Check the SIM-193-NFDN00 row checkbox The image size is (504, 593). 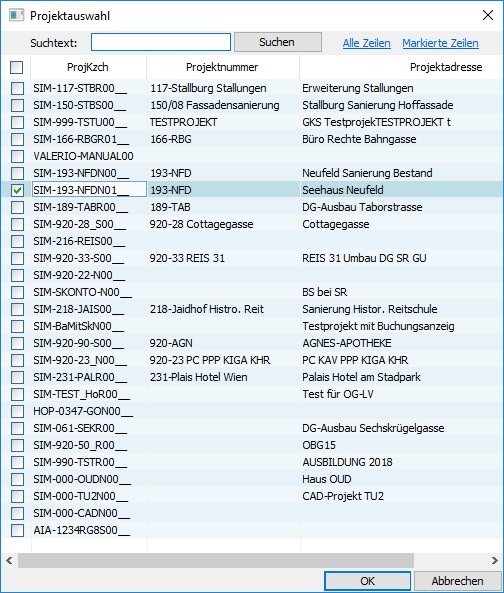17,173
